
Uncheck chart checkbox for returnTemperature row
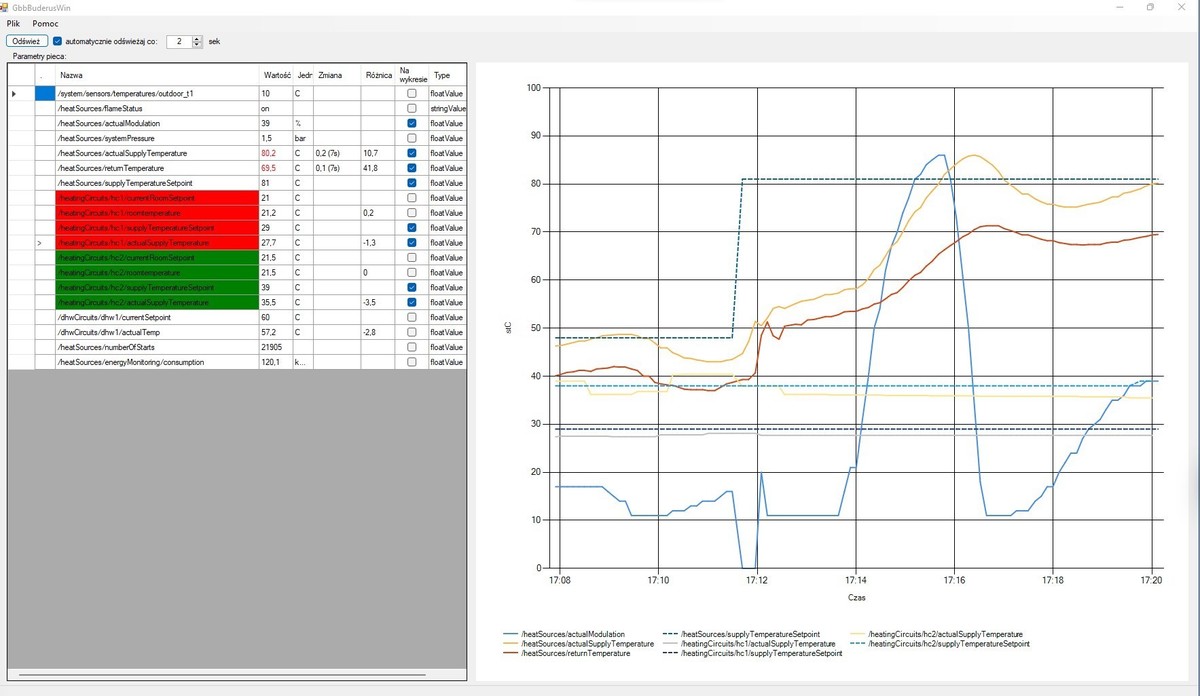pos(411,168)
